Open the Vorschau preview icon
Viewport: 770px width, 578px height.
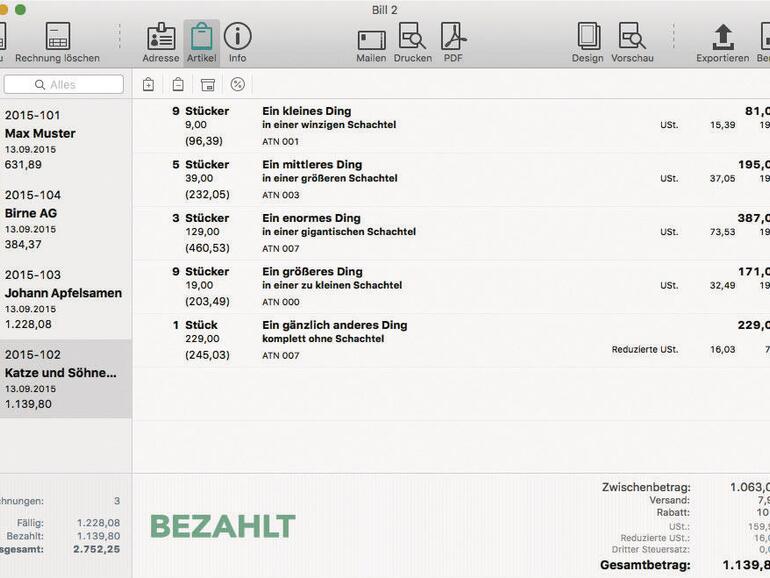tap(632, 36)
